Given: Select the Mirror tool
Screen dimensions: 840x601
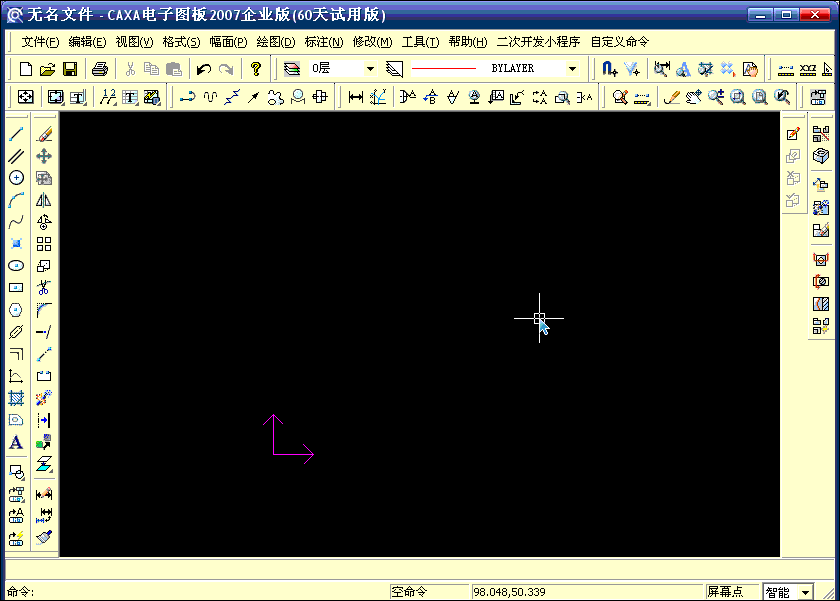Looking at the screenshot, I should [x=44, y=200].
